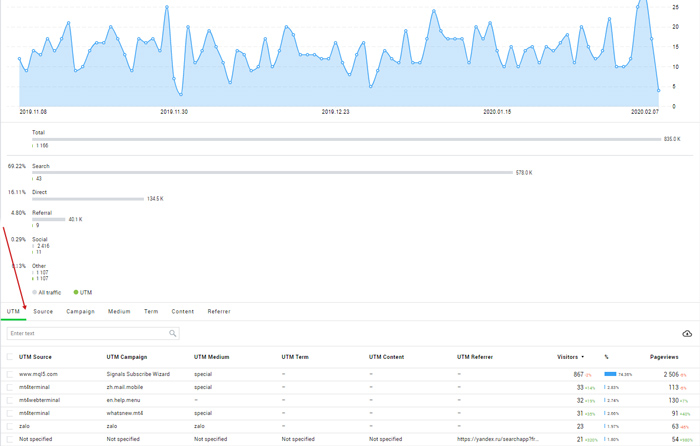Click the Direct traffic bar
The height and width of the screenshot is (446, 700).
[88, 199]
